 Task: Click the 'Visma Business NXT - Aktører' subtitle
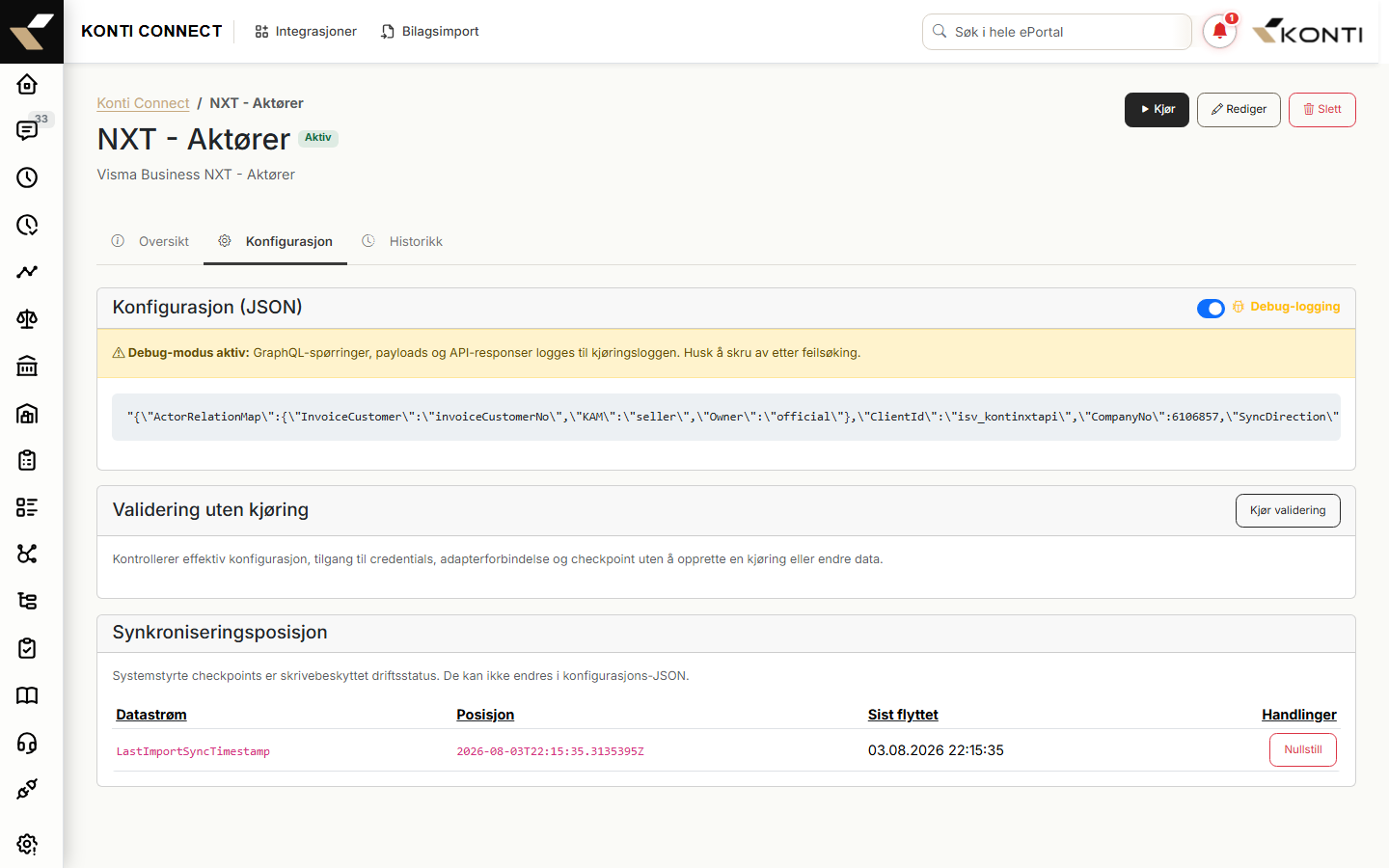tap(196, 175)
